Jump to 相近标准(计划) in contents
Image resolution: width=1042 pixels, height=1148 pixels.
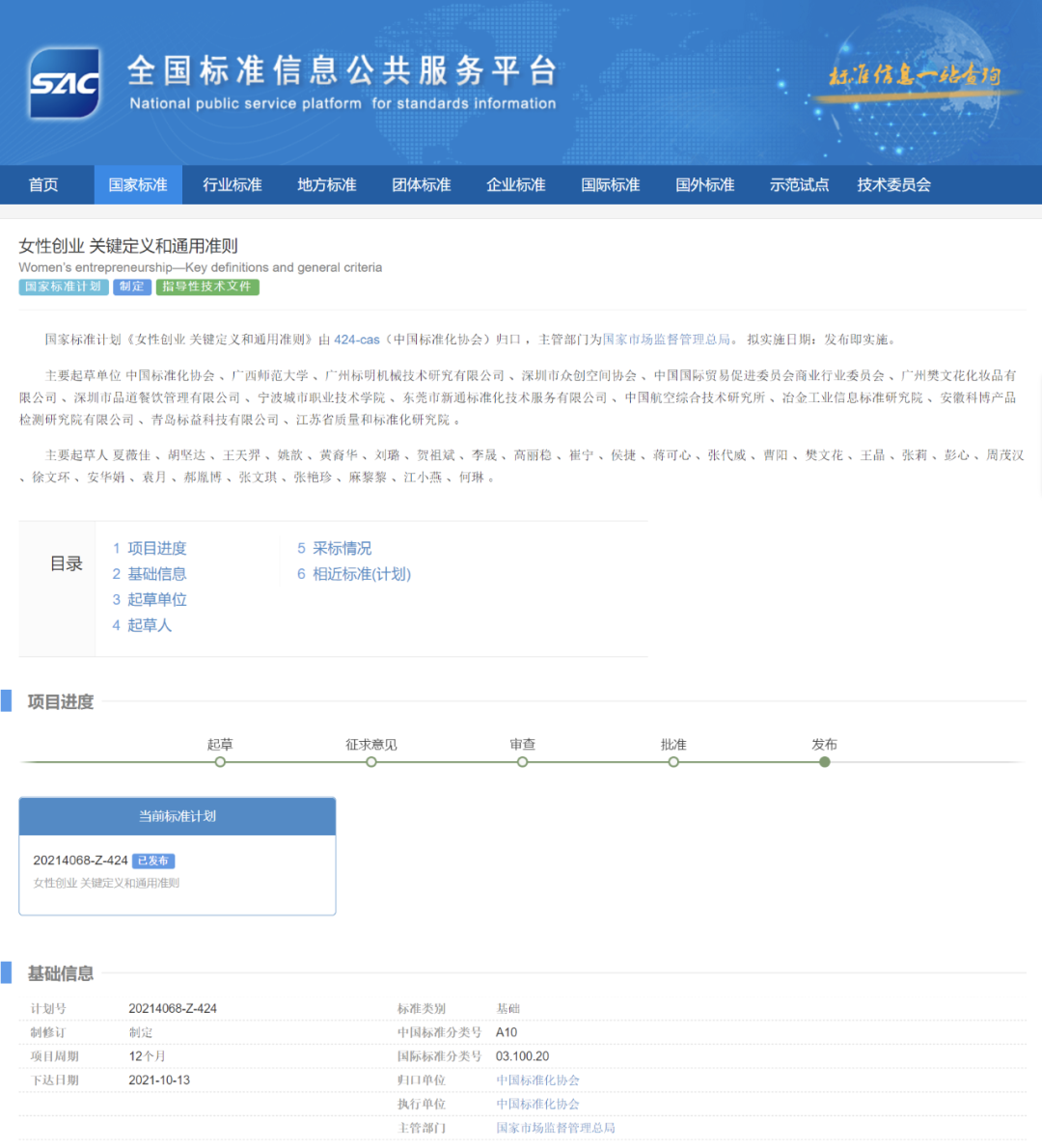tap(361, 574)
